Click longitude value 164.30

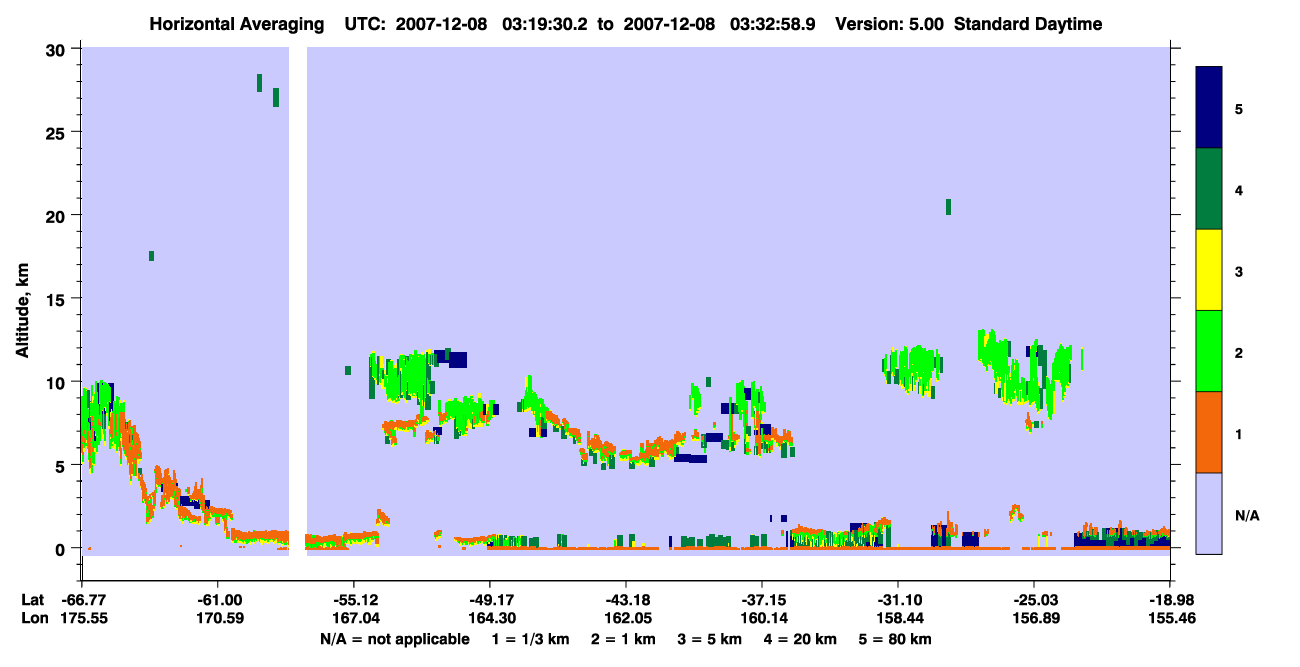click(x=490, y=618)
